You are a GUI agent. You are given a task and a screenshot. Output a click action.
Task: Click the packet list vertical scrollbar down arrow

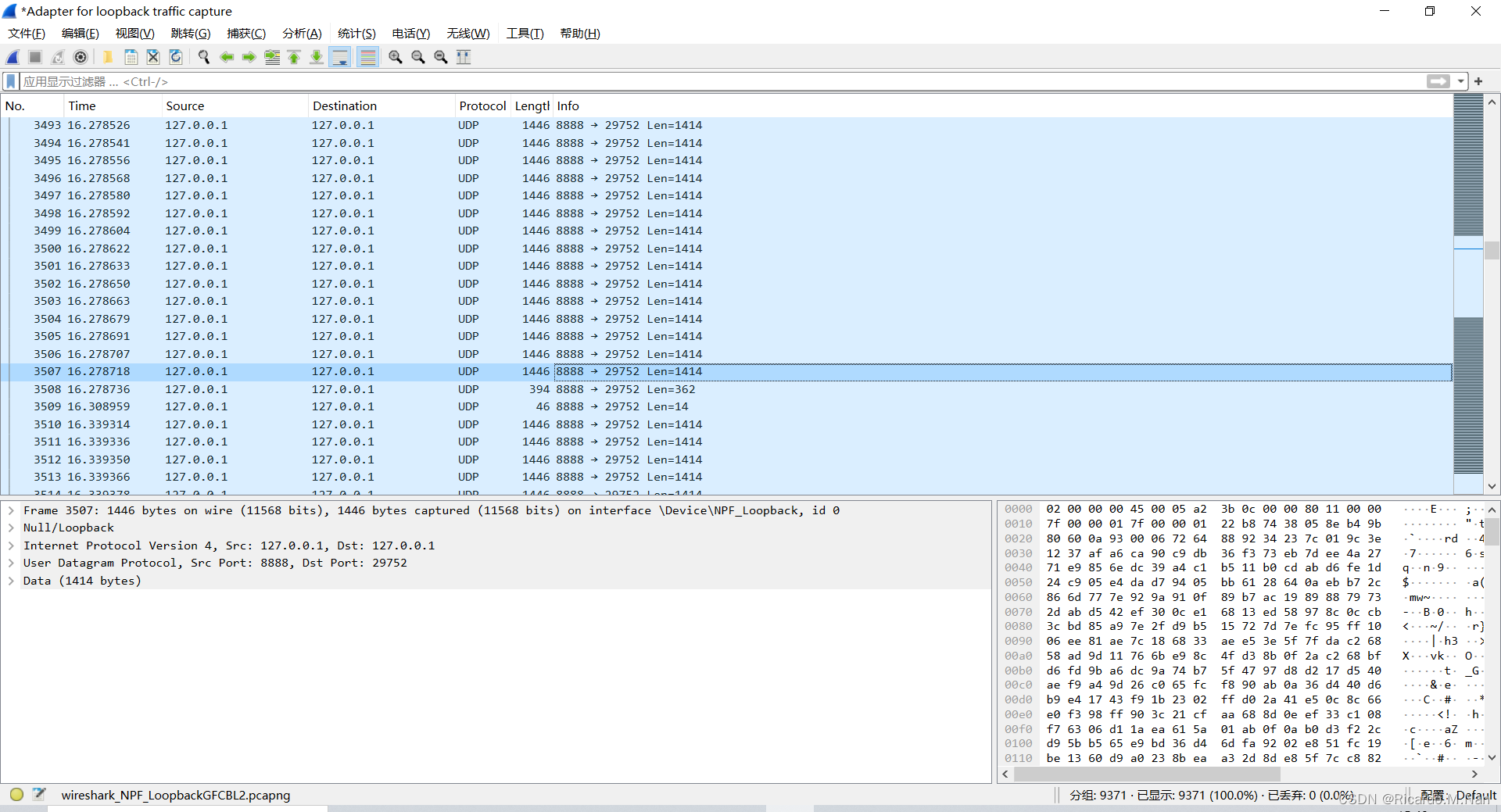(x=1492, y=486)
